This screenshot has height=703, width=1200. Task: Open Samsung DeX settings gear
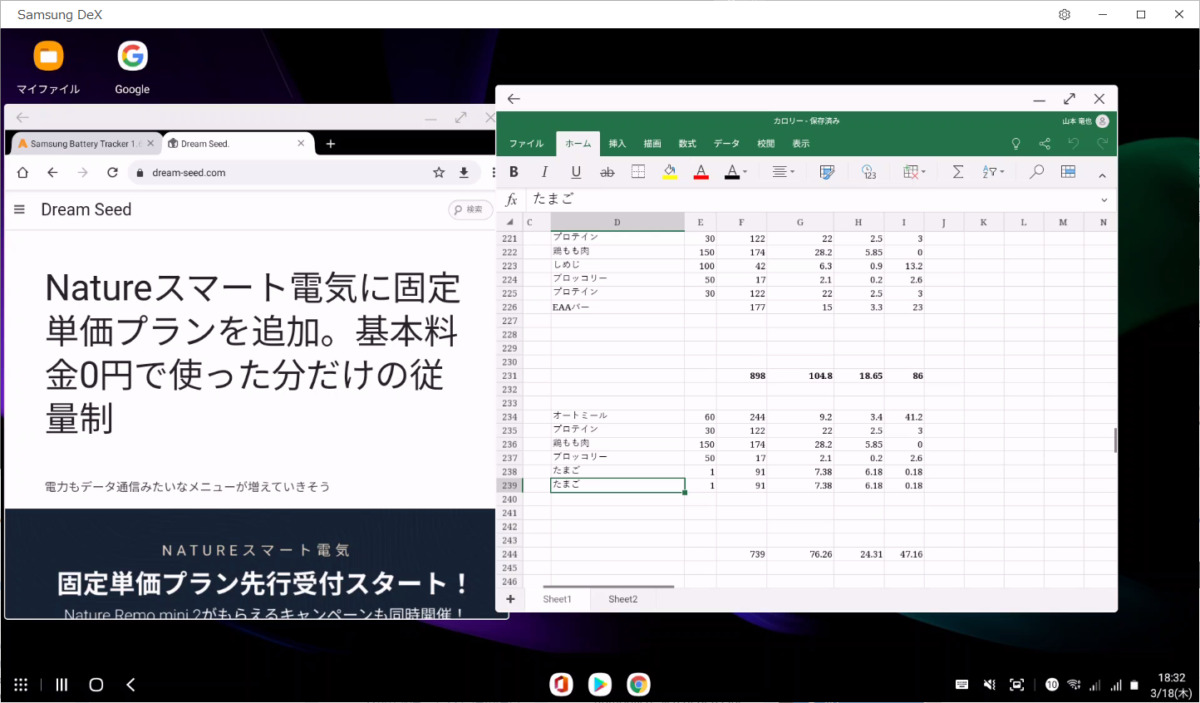coord(1065,14)
